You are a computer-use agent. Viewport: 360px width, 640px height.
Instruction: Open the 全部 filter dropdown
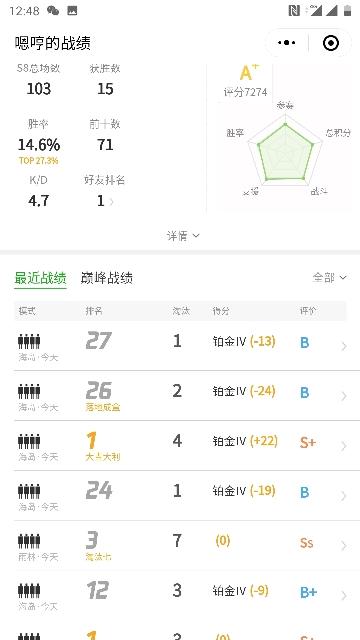click(329, 278)
